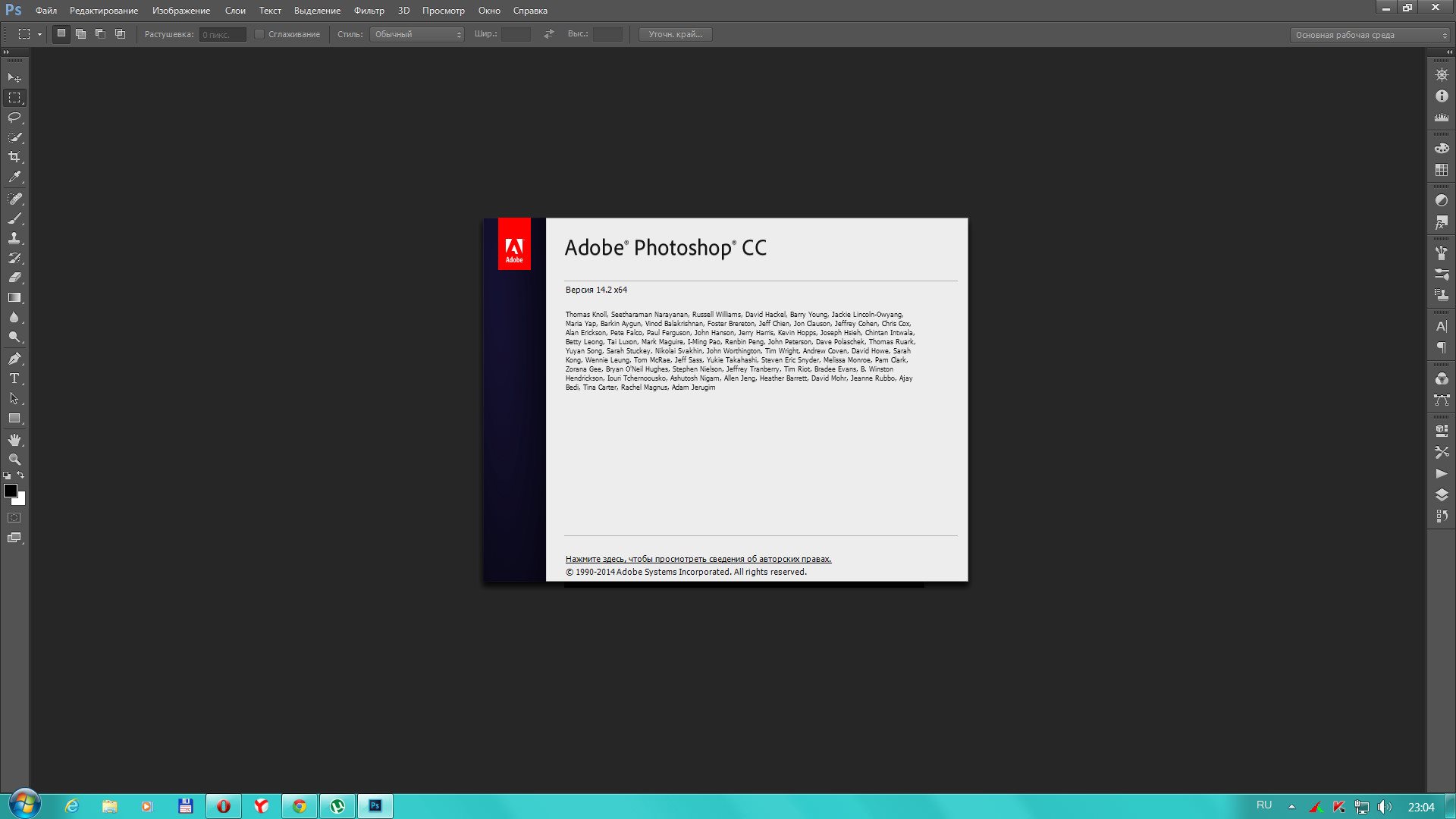Select the Clone Stamp tool
The width and height of the screenshot is (1456, 819).
(14, 238)
